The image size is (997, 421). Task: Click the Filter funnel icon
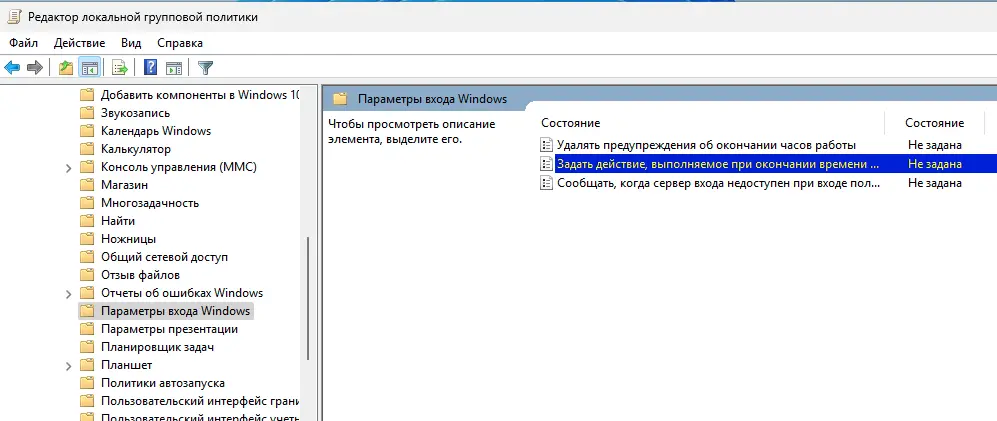(205, 67)
